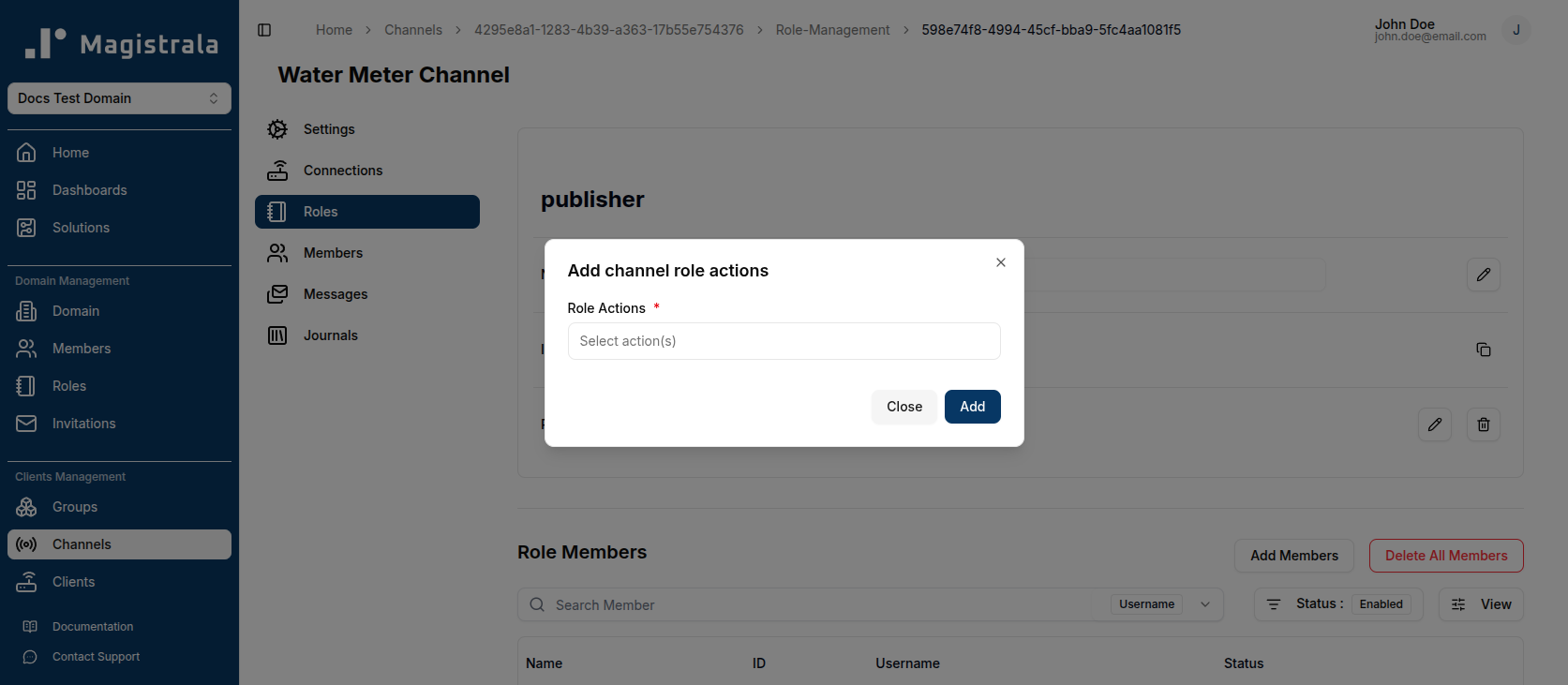The width and height of the screenshot is (1568, 685).
Task: Open Dashboards from sidebar
Action: coord(119,190)
